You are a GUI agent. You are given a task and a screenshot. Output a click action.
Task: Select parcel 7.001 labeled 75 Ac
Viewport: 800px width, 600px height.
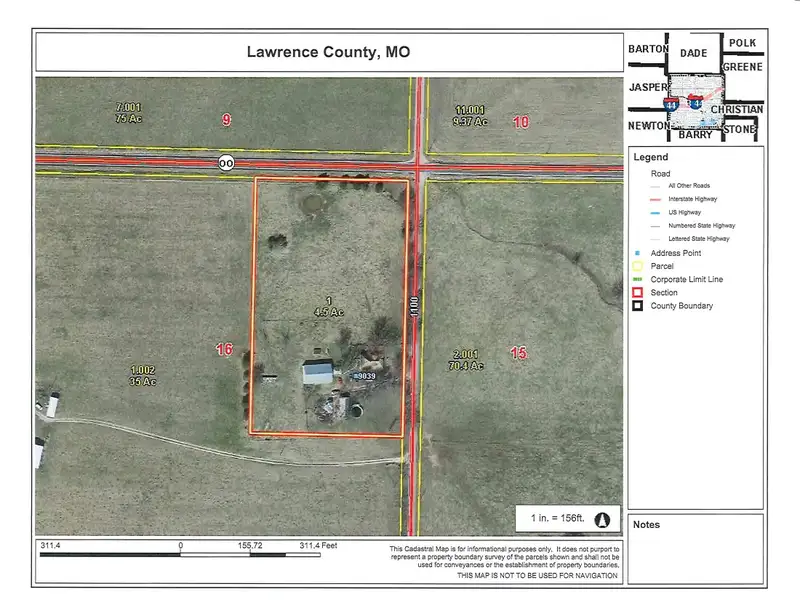pyautogui.click(x=128, y=114)
